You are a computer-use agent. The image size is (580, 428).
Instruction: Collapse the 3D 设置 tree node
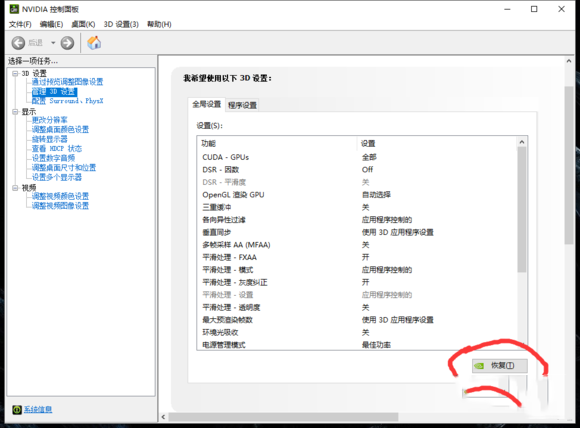pyautogui.click(x=15, y=73)
